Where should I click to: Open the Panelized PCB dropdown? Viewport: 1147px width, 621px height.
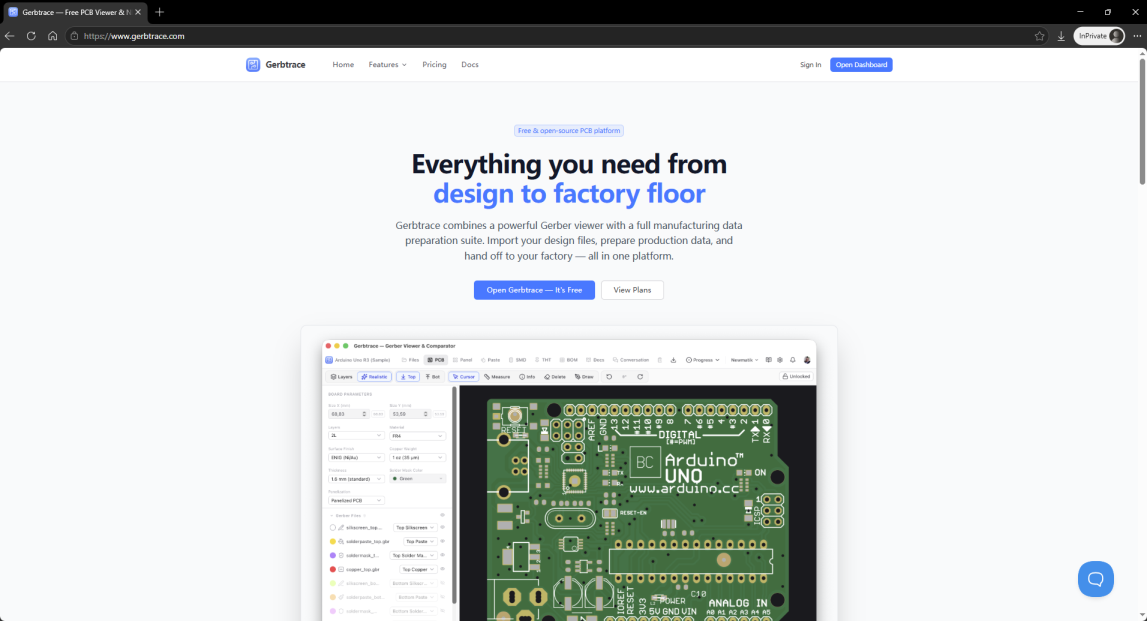click(x=356, y=500)
